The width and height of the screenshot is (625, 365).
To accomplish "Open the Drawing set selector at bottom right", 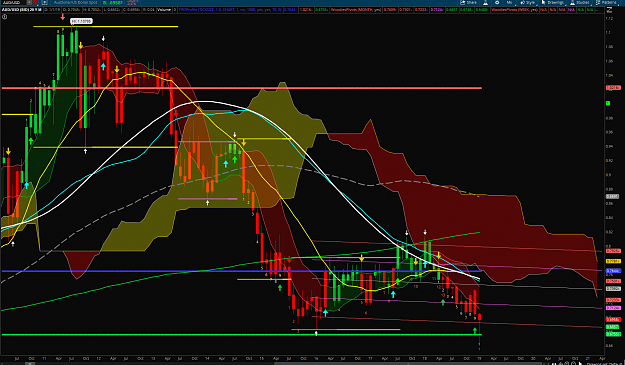I will (605, 363).
